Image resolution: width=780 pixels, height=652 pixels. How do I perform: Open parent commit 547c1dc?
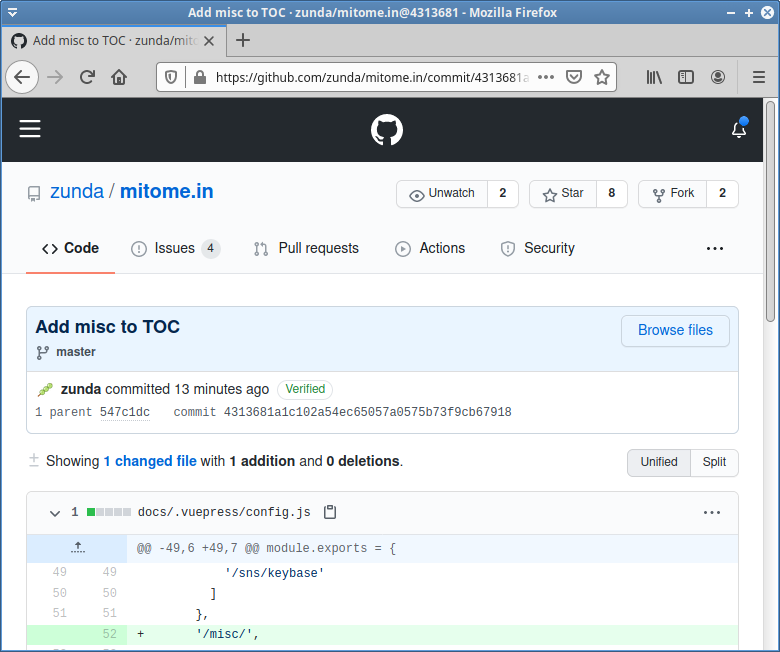tap(125, 412)
